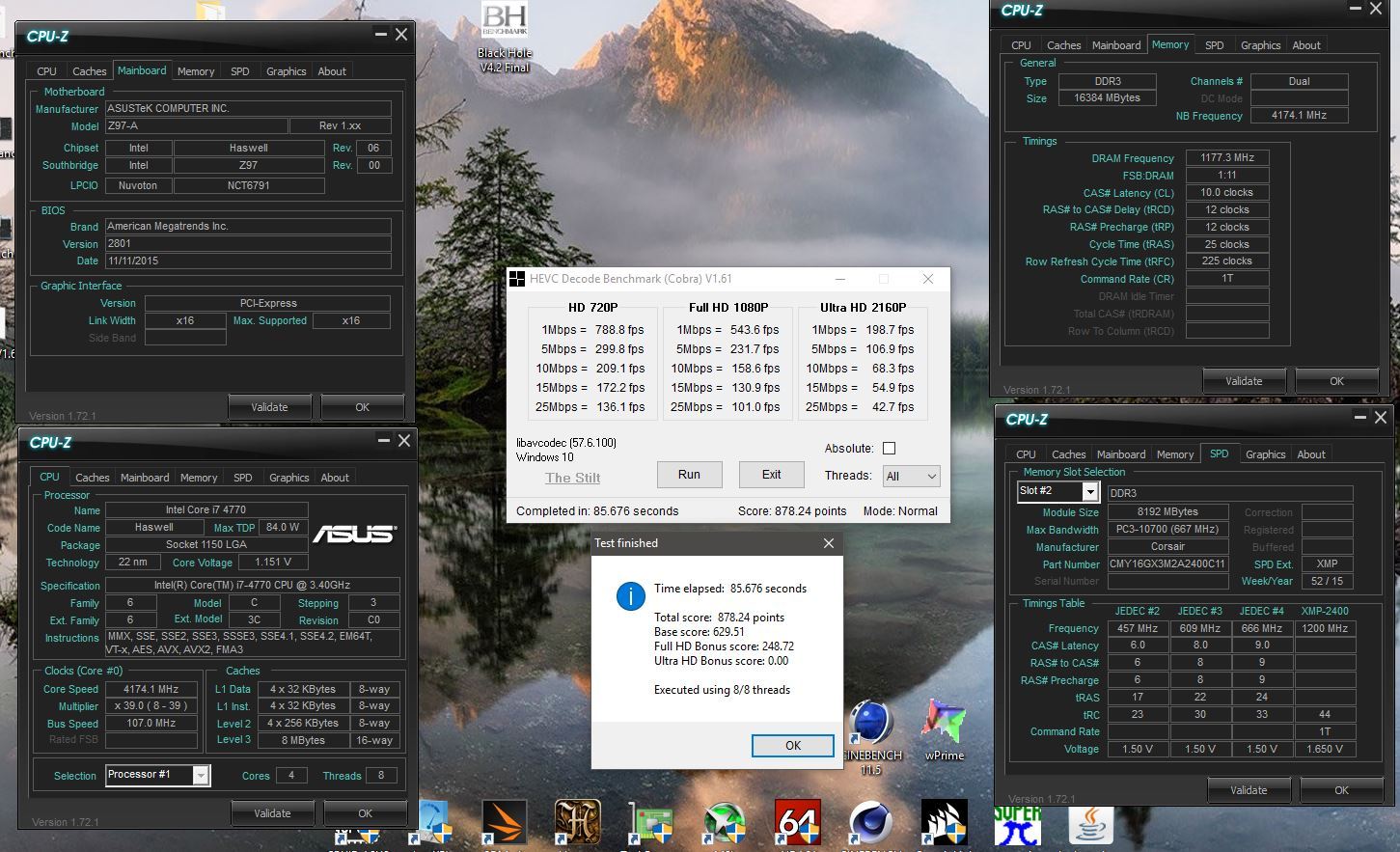Launch the green sphere shortcut icon

725,823
